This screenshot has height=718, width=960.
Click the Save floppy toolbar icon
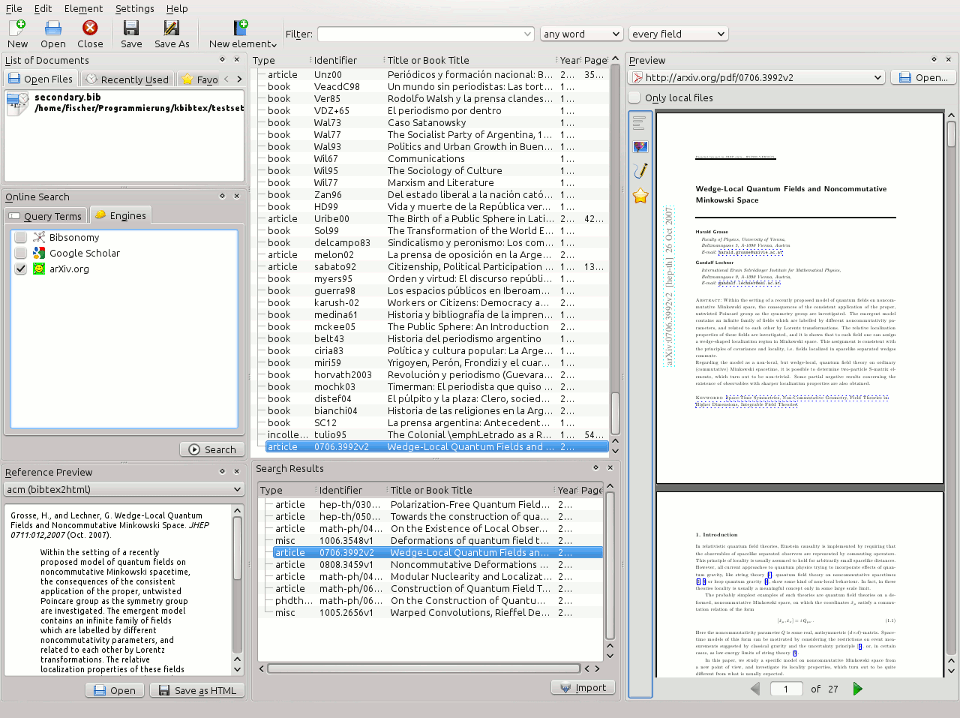[x=131, y=34]
